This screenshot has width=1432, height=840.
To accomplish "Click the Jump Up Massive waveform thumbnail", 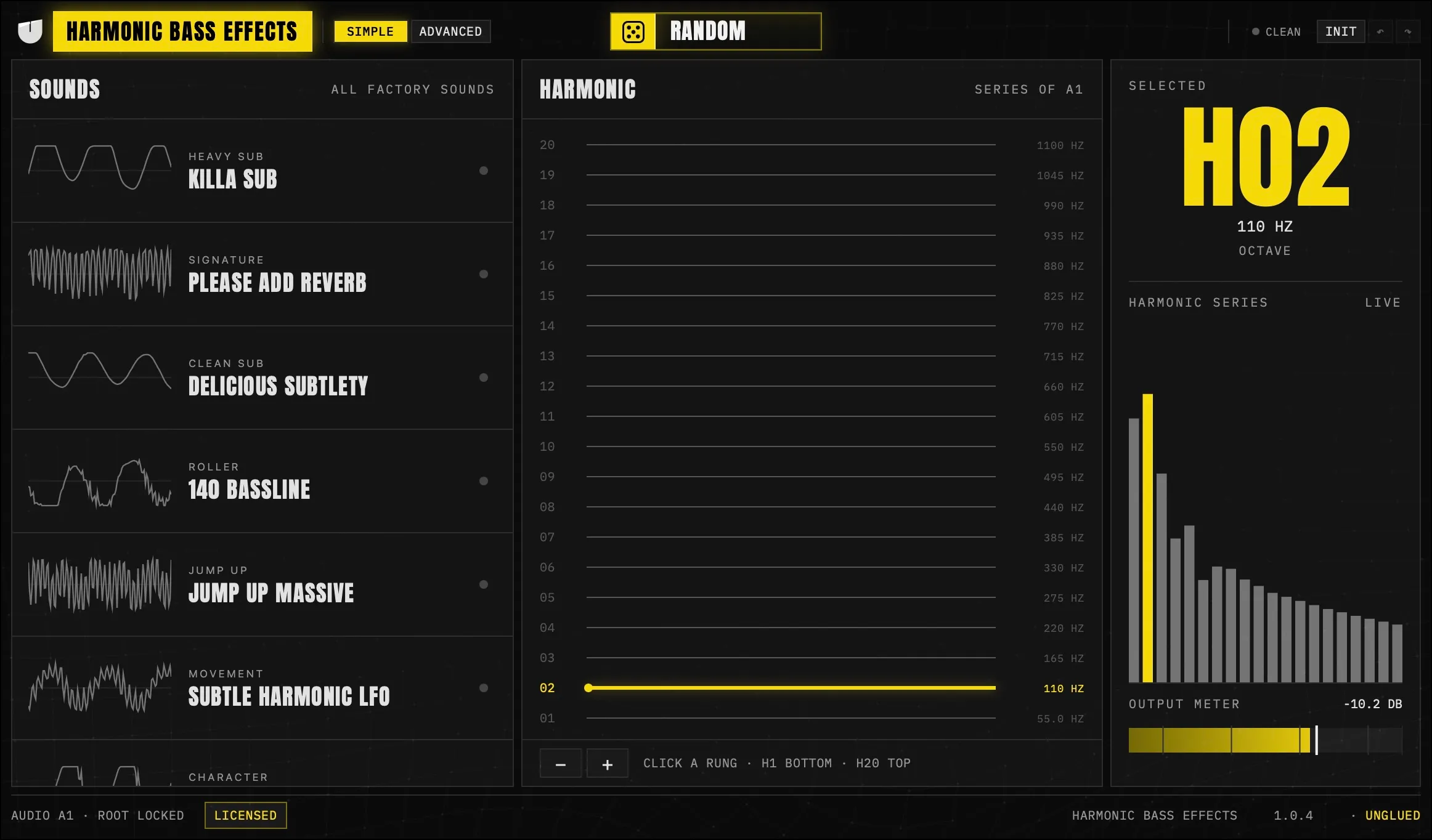I will 100,584.
